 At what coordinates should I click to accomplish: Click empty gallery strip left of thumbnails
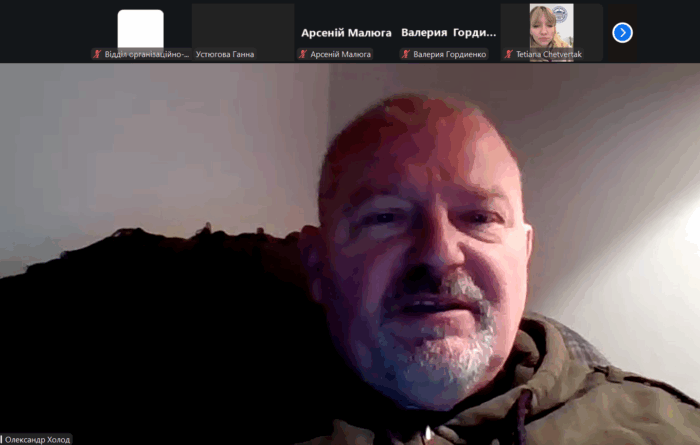pos(45,30)
